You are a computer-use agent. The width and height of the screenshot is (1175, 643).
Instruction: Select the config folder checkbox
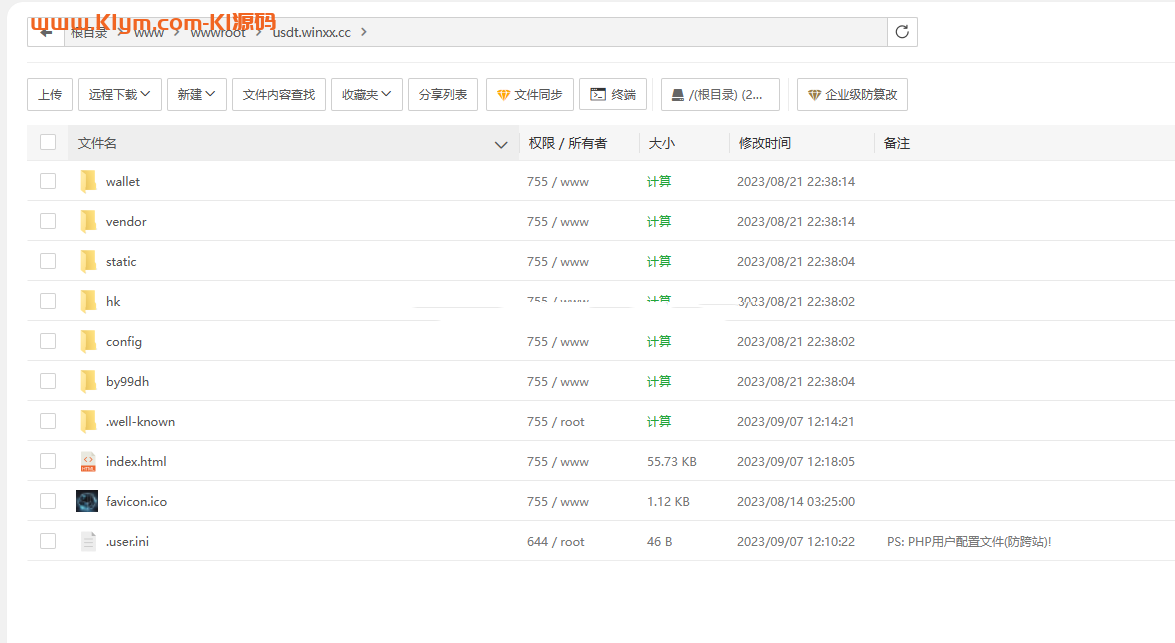(x=48, y=342)
